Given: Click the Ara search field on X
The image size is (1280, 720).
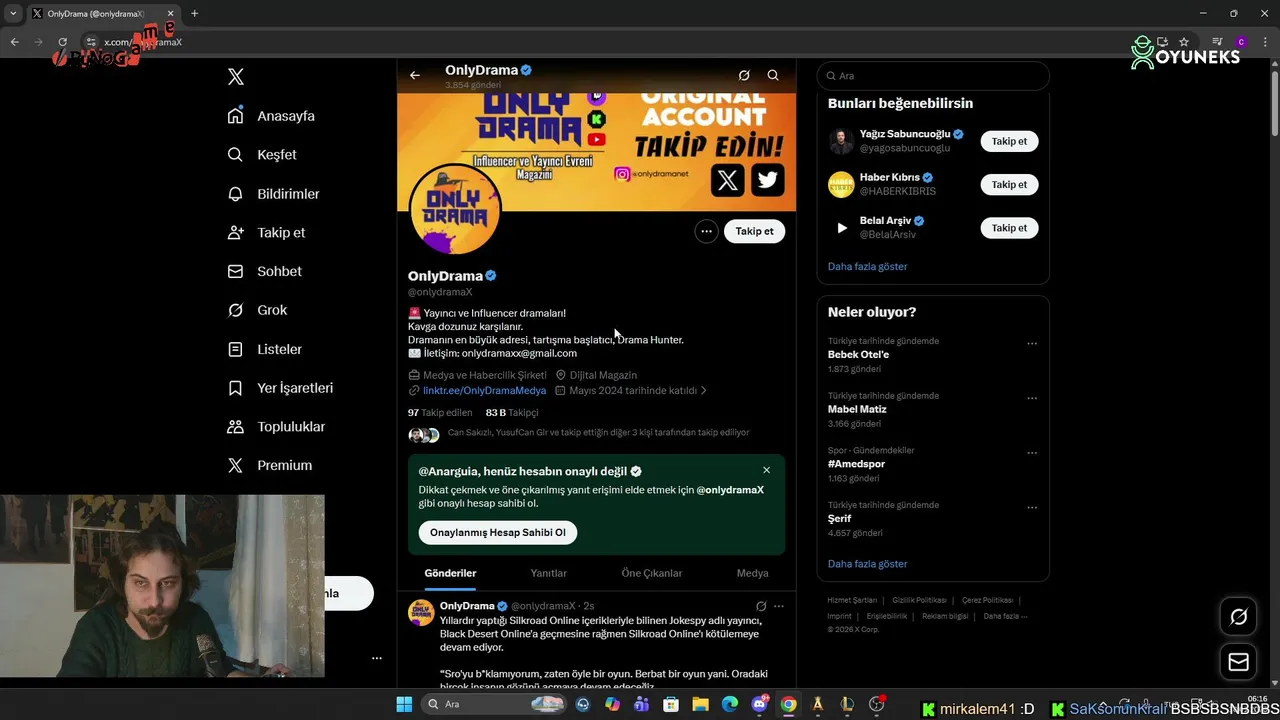Looking at the screenshot, I should point(933,76).
